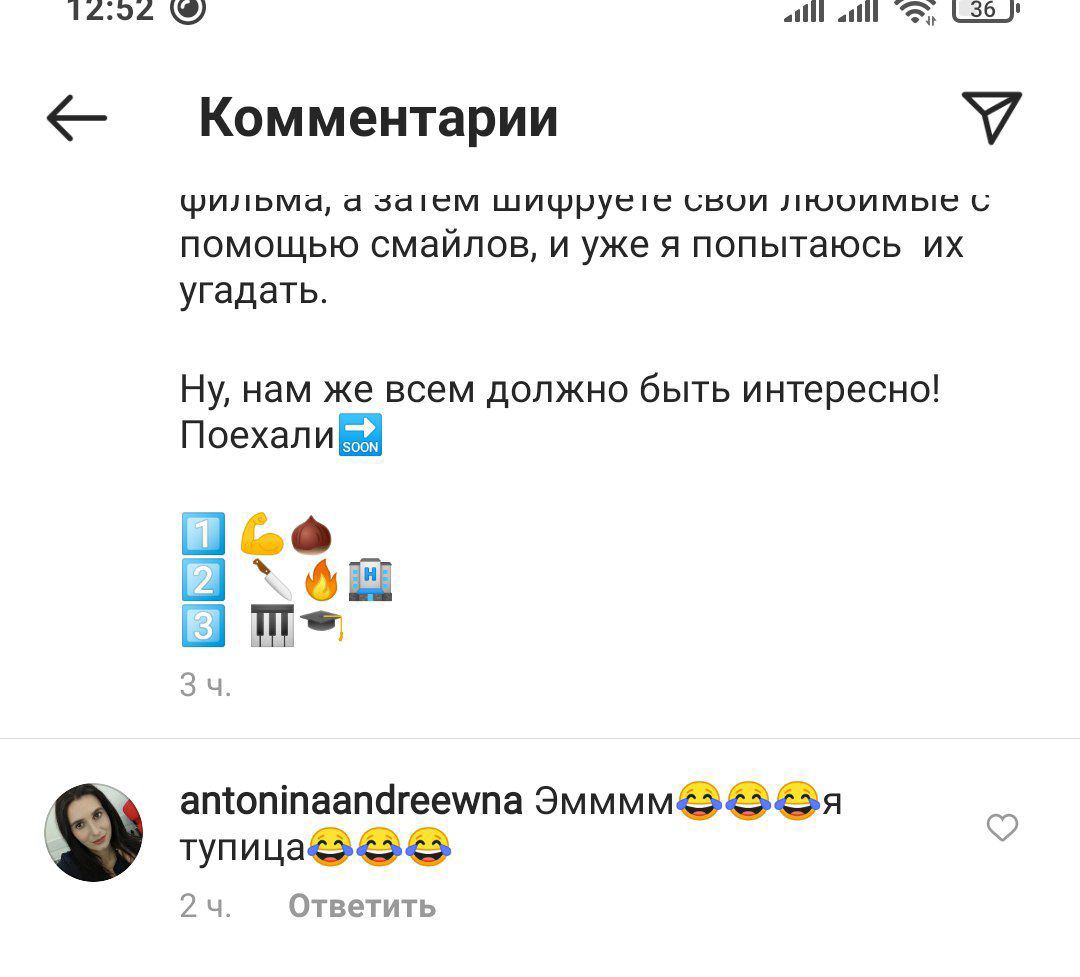Screen dimensions: 1080x977
Task: Tap the piano keyboard emoji
Action: click(x=272, y=626)
